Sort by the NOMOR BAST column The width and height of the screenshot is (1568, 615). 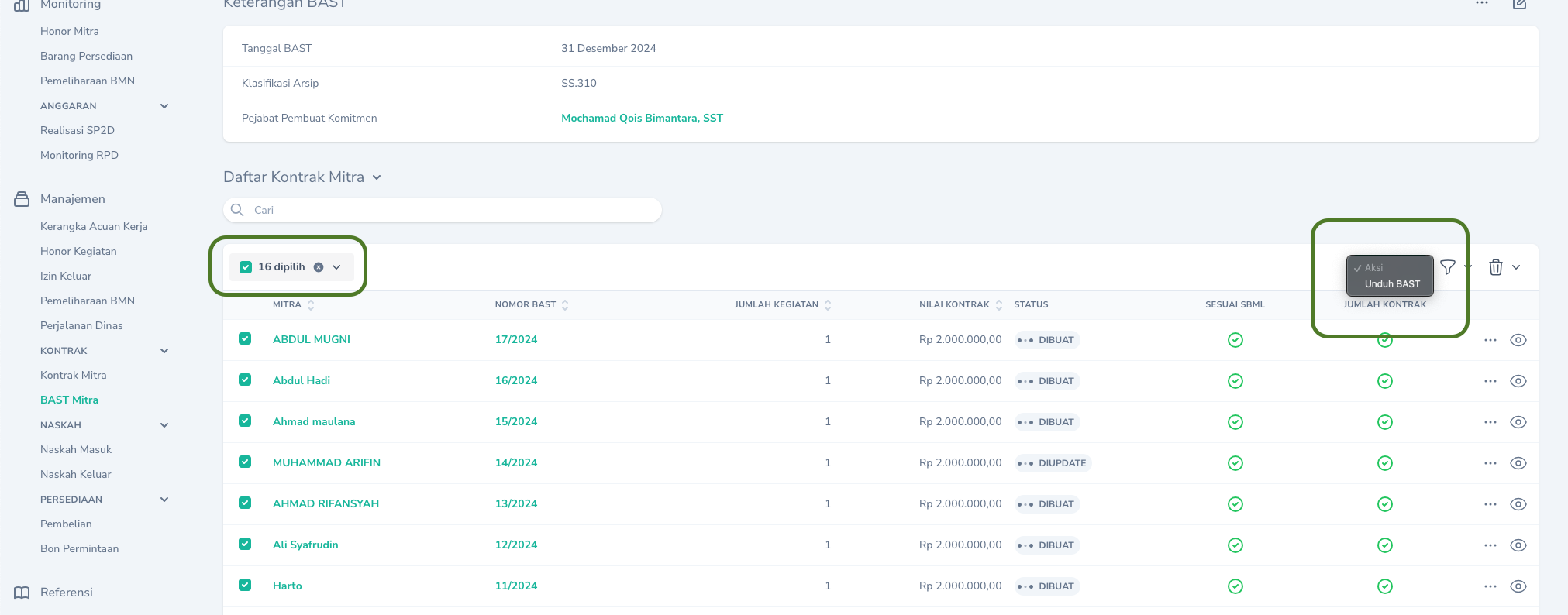point(532,305)
